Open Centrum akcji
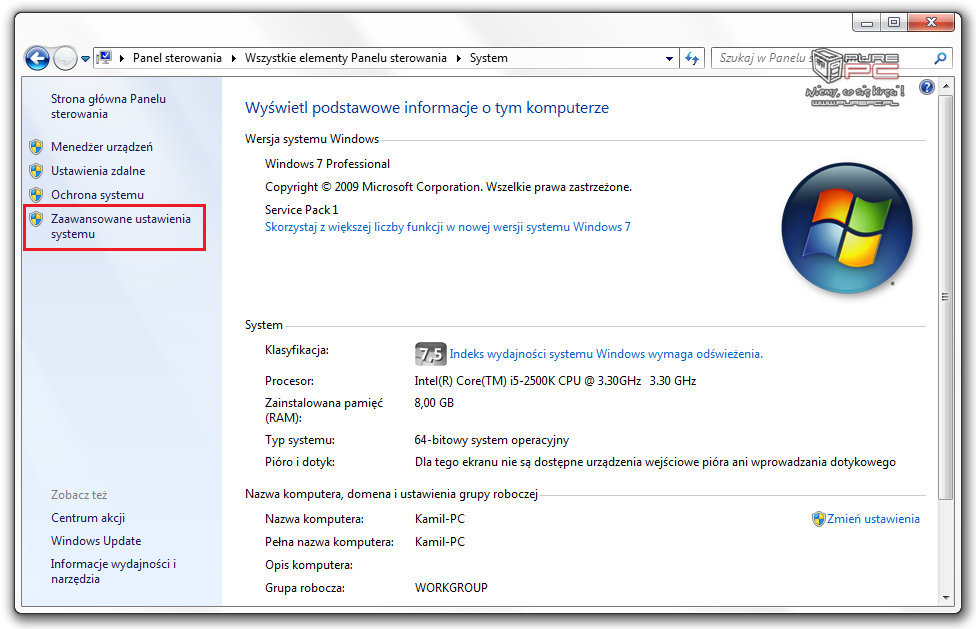Viewport: 976px width, 629px height. point(88,518)
